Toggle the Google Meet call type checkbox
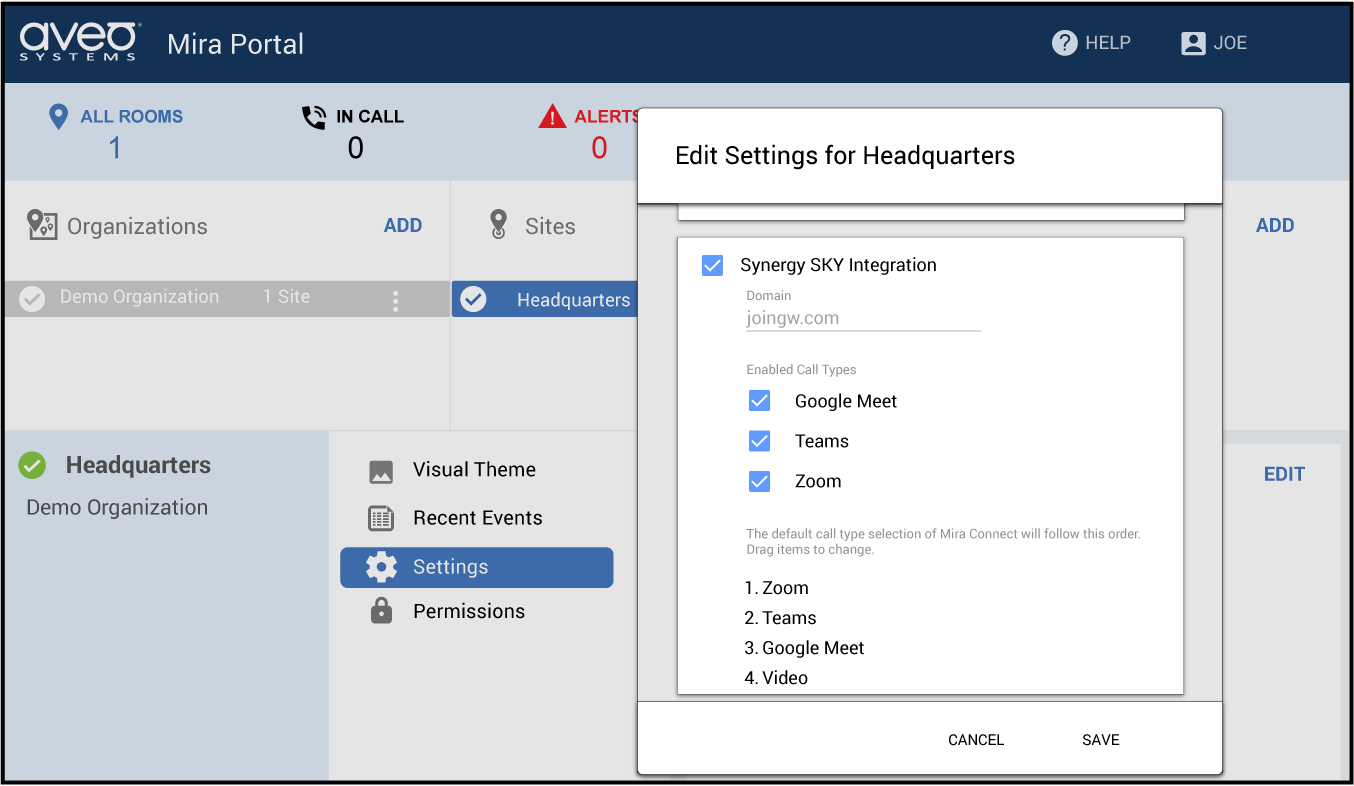1354x786 pixels. (759, 401)
